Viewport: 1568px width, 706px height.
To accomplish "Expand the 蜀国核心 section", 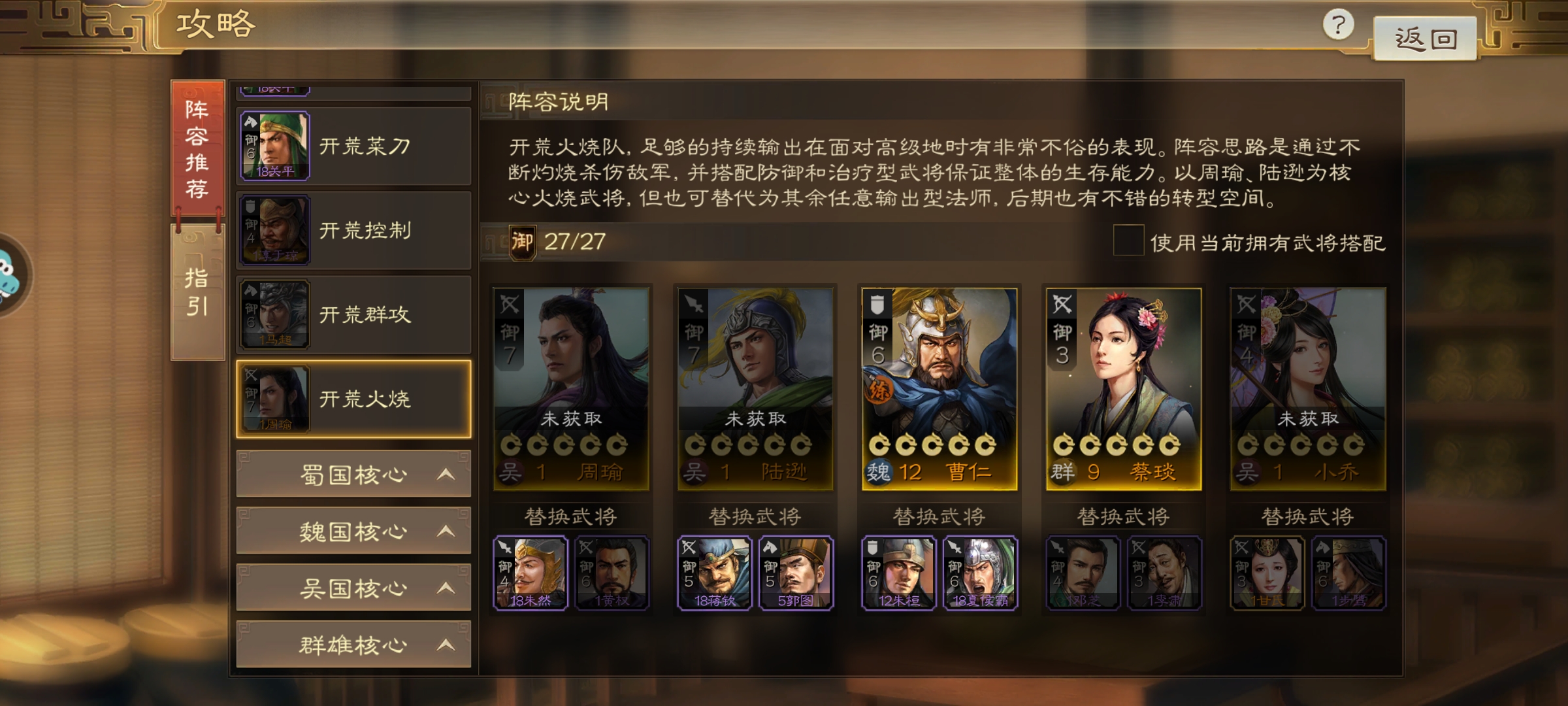I will pyautogui.click(x=353, y=474).
